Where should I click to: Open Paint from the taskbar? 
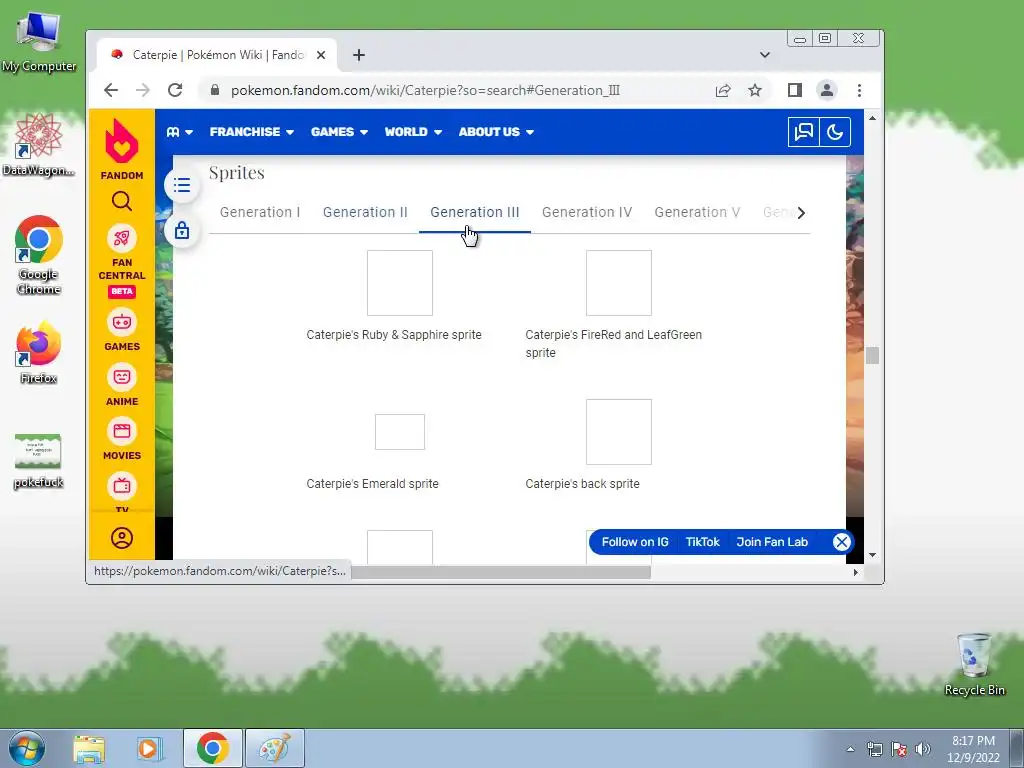[274, 748]
